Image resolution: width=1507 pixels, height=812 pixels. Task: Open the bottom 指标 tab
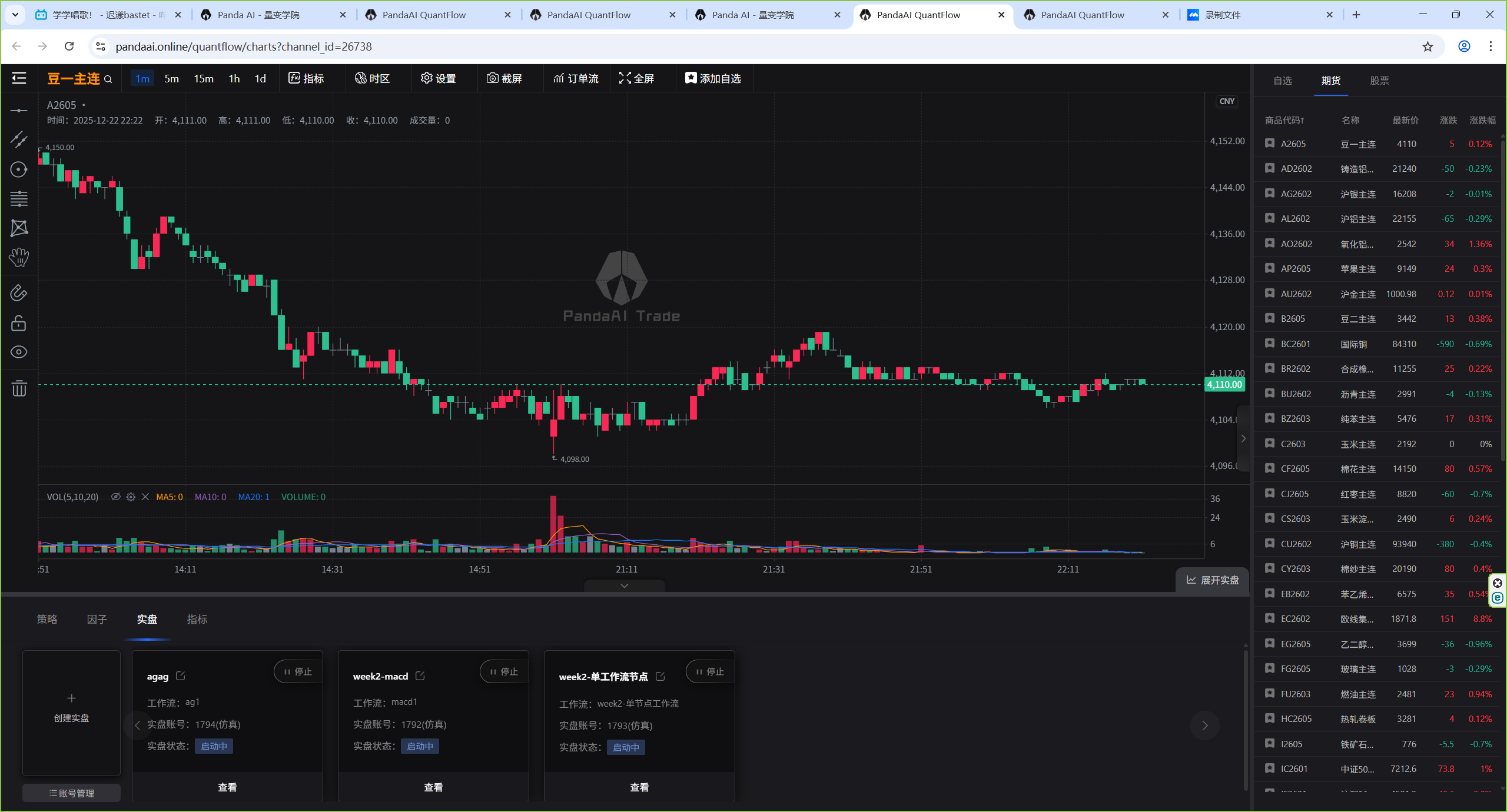click(x=197, y=619)
